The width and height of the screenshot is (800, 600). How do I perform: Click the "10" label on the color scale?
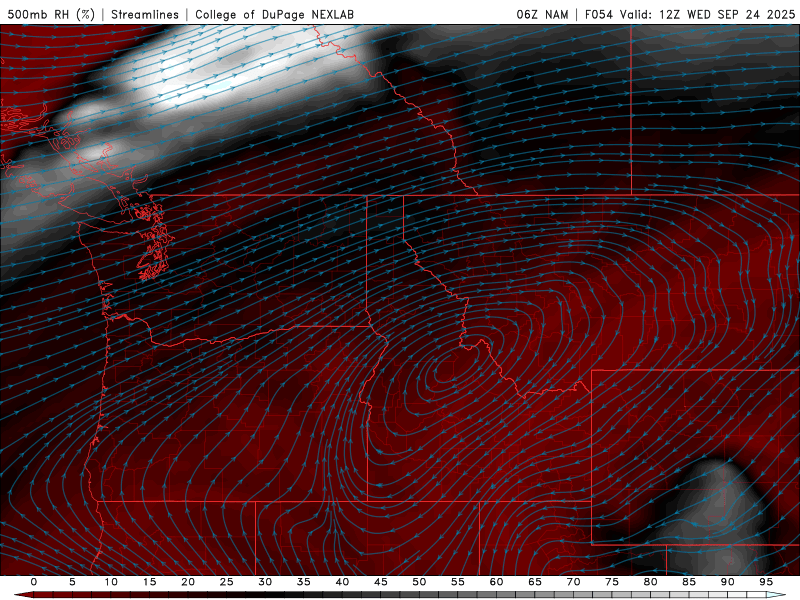coord(111,582)
